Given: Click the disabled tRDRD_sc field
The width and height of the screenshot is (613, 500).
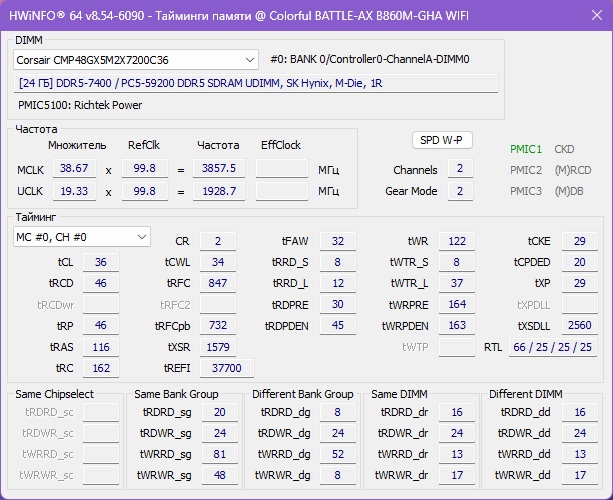Looking at the screenshot, I should coord(101,412).
